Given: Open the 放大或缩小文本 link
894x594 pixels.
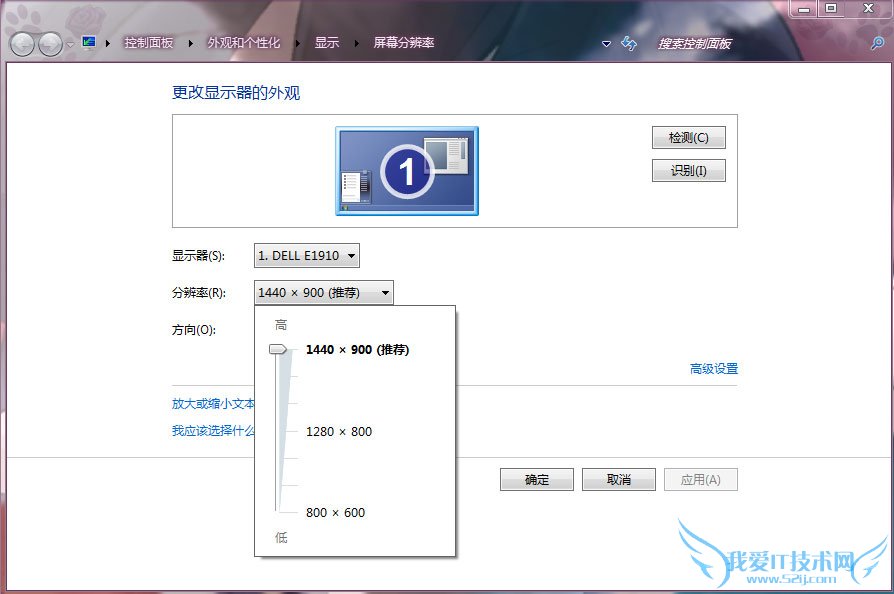Looking at the screenshot, I should [x=213, y=404].
